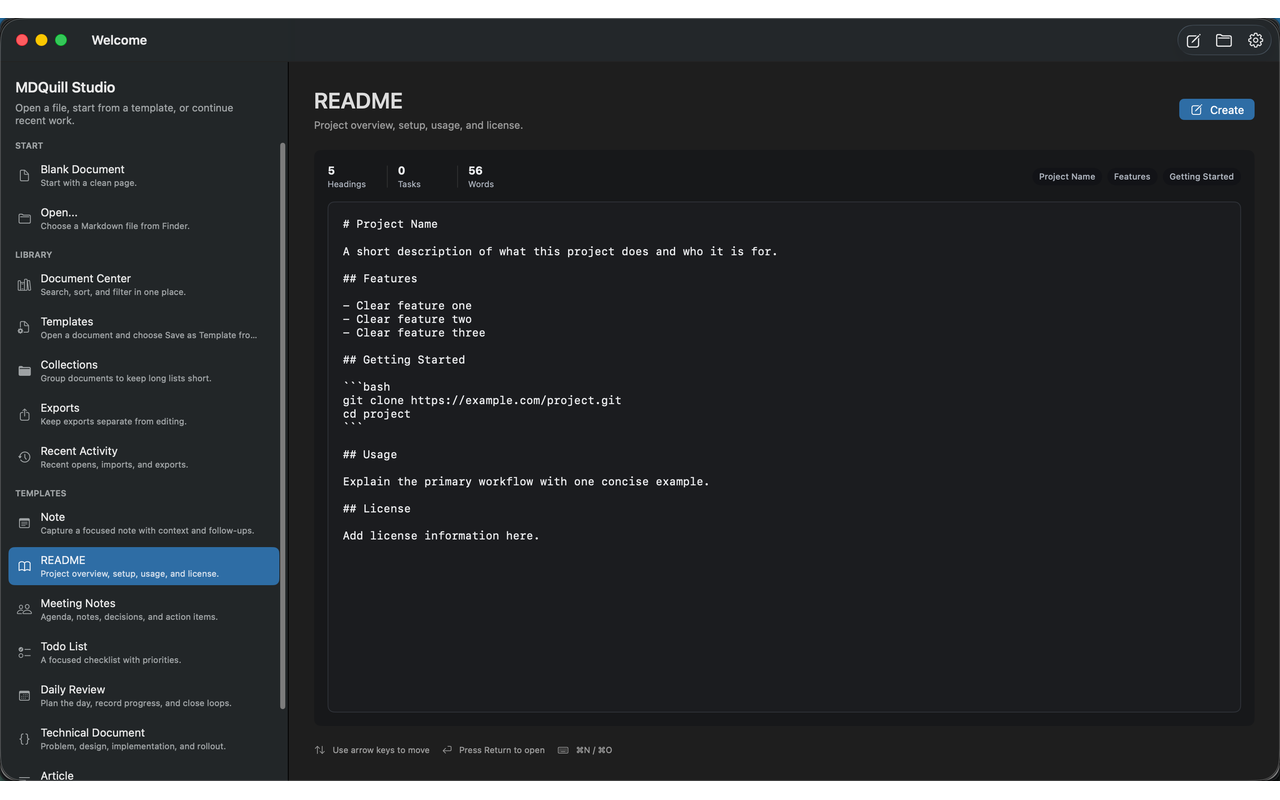1280x800 pixels.
Task: Click the README template preview text area
Action: [x=784, y=457]
